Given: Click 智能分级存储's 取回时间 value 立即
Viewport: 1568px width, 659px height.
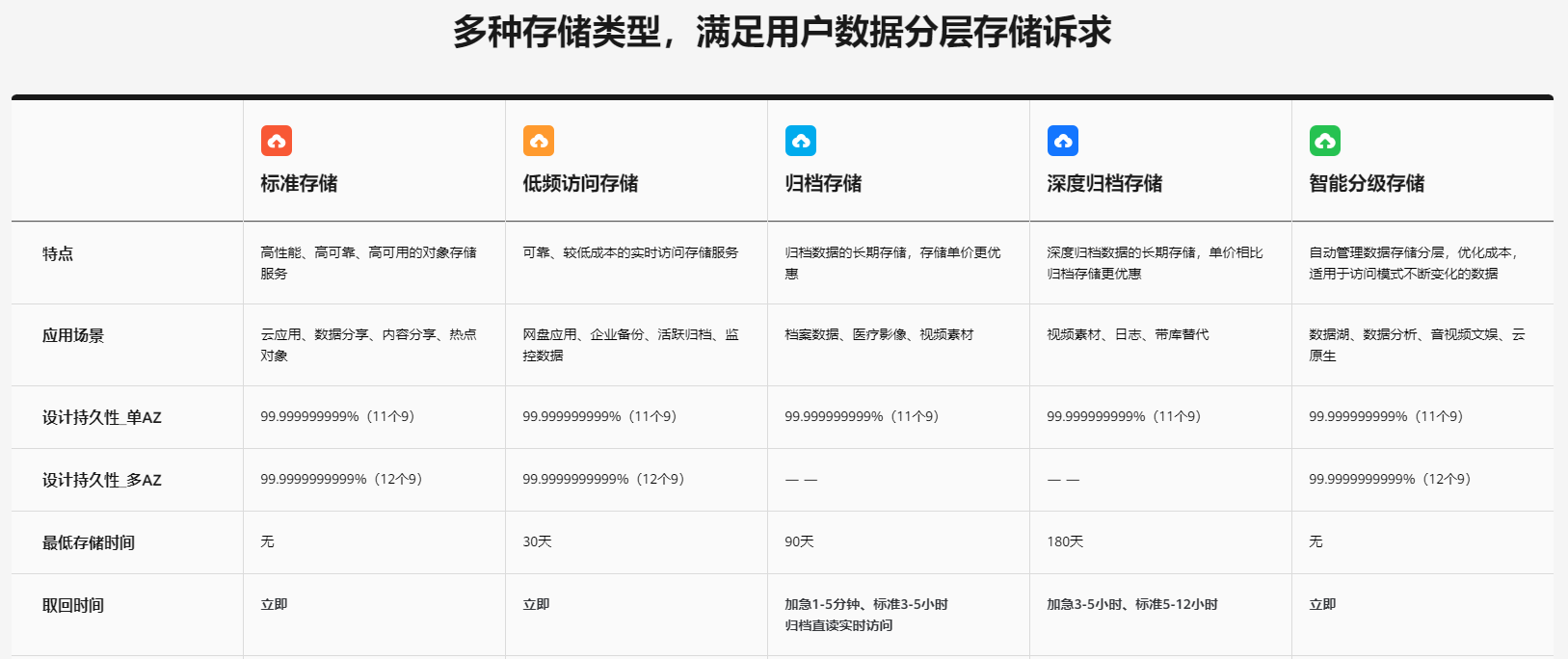Looking at the screenshot, I should pyautogui.click(x=1322, y=604).
